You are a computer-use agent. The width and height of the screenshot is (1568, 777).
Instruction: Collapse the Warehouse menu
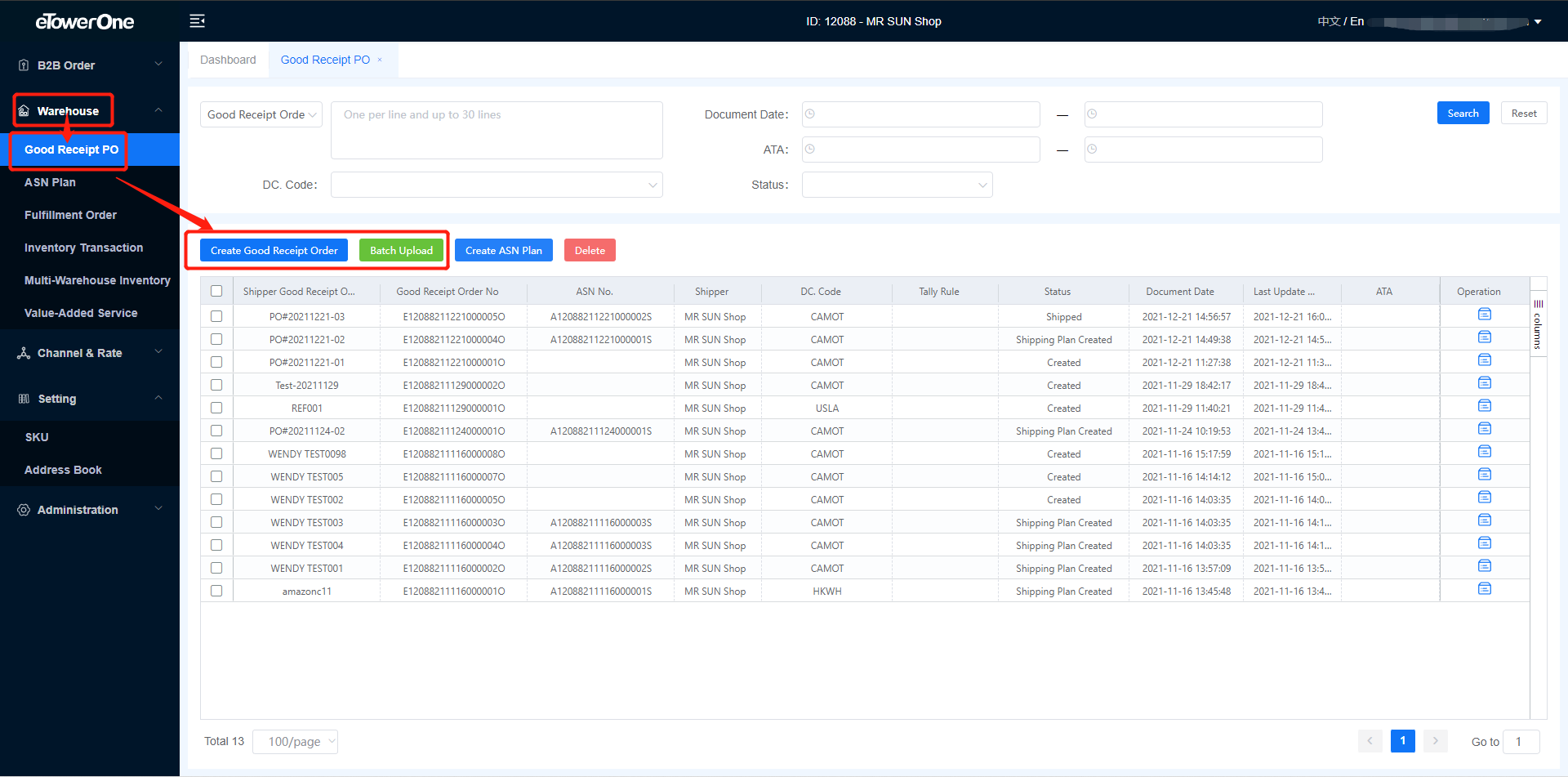[x=90, y=111]
